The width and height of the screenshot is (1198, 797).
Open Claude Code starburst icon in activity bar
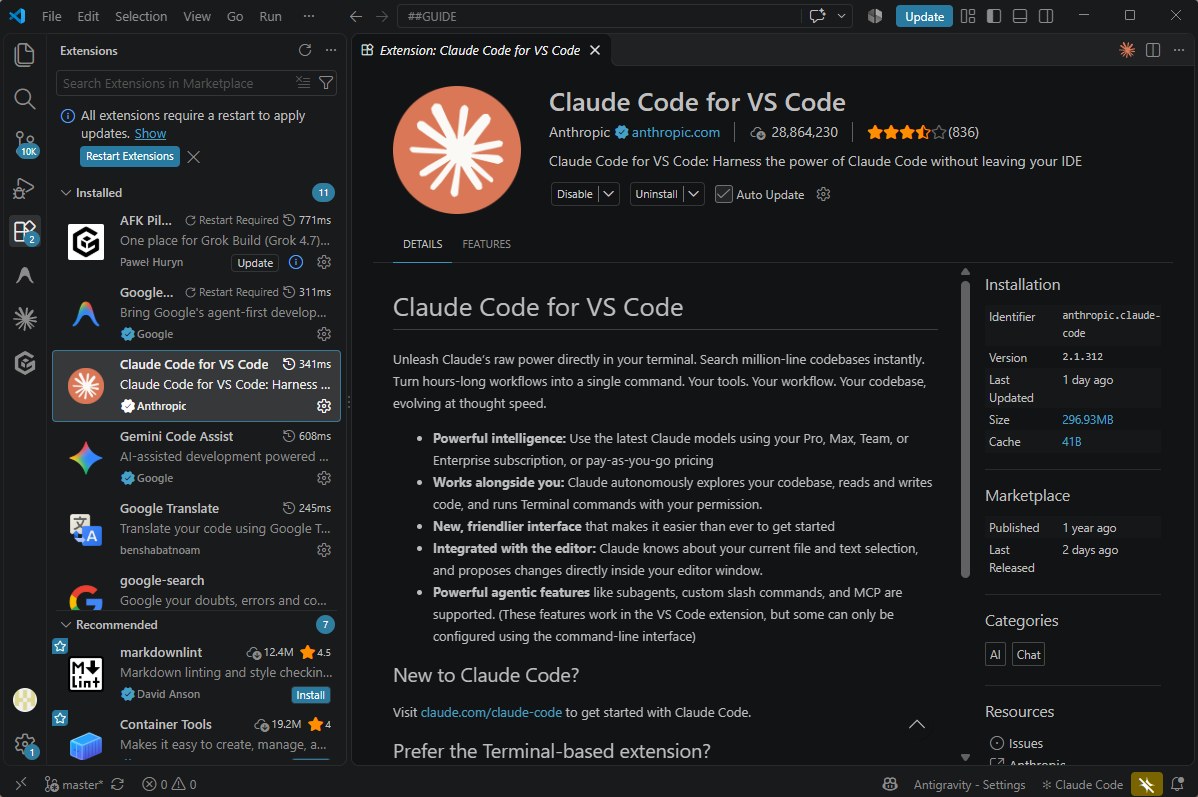[x=24, y=319]
